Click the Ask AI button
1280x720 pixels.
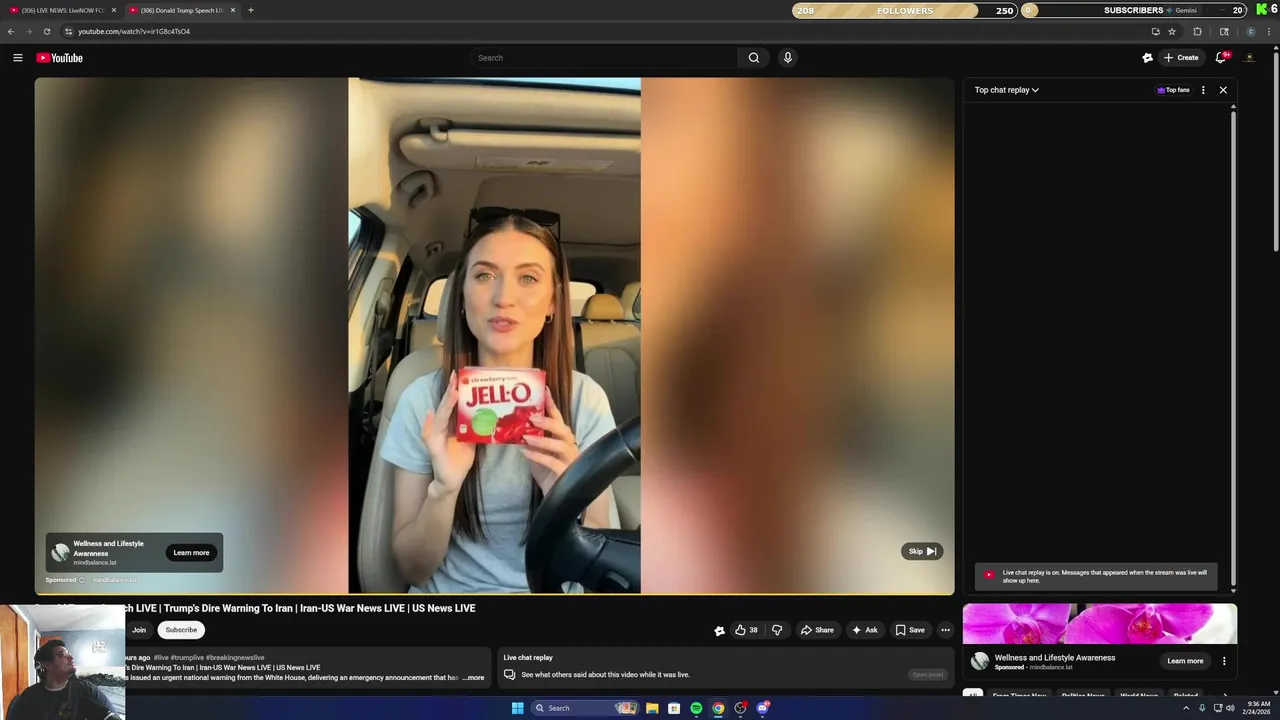pyautogui.click(x=865, y=630)
